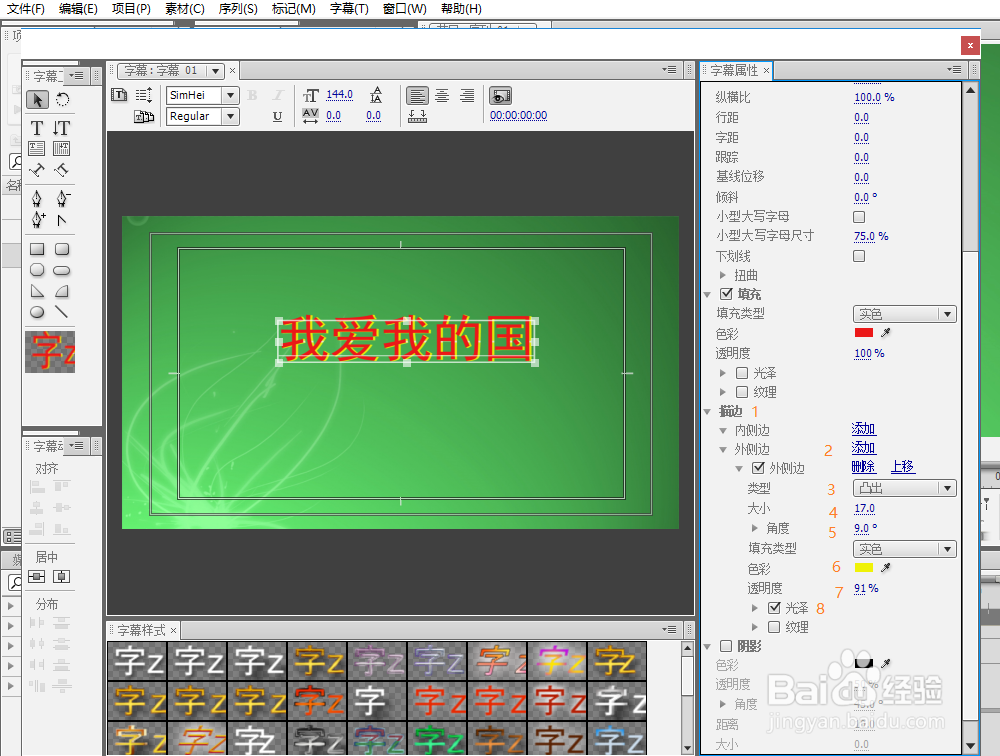The height and width of the screenshot is (756, 1000).
Task: Open the Regular font style dropdown
Action: (x=230, y=117)
